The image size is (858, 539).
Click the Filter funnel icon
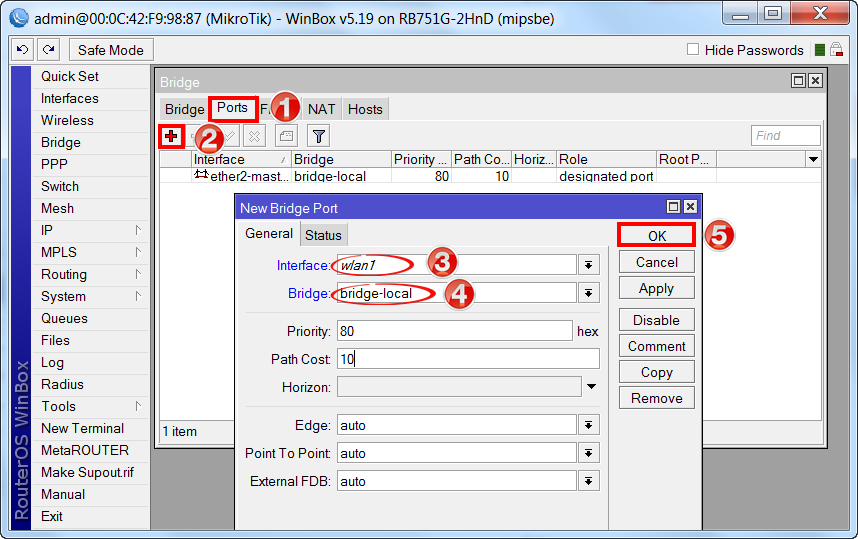coord(318,136)
